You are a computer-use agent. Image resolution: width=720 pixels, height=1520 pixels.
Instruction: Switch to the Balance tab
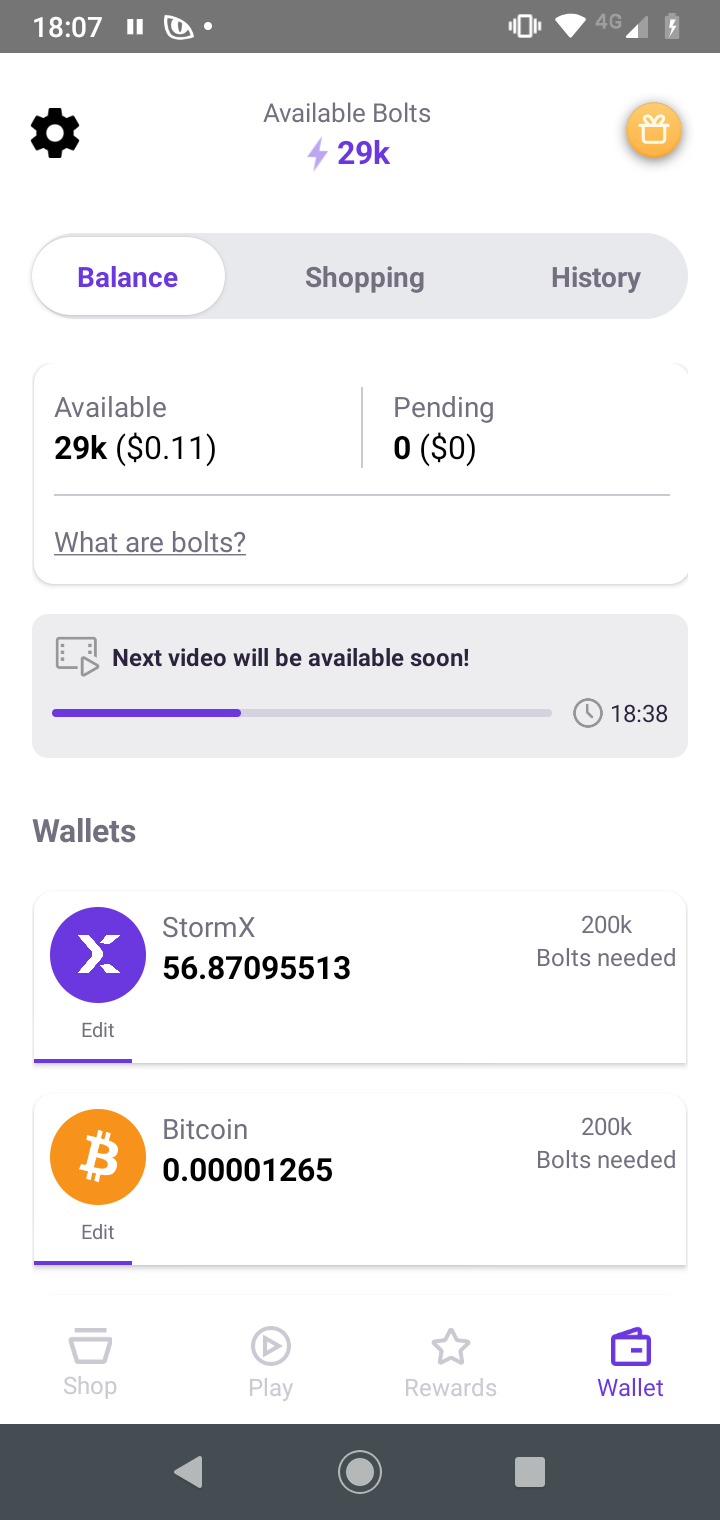click(x=128, y=277)
